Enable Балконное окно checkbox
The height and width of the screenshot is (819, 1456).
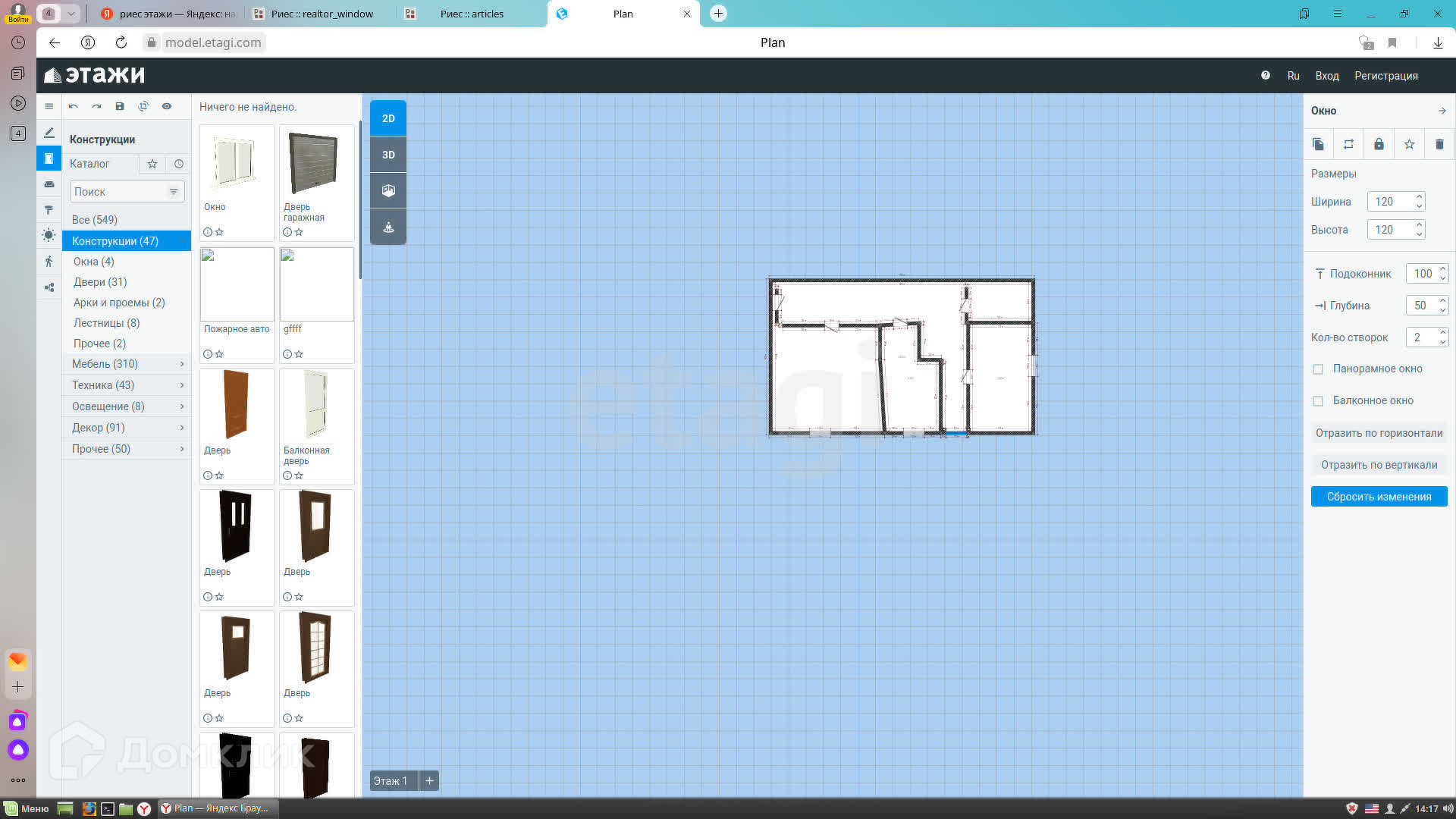[x=1318, y=401]
